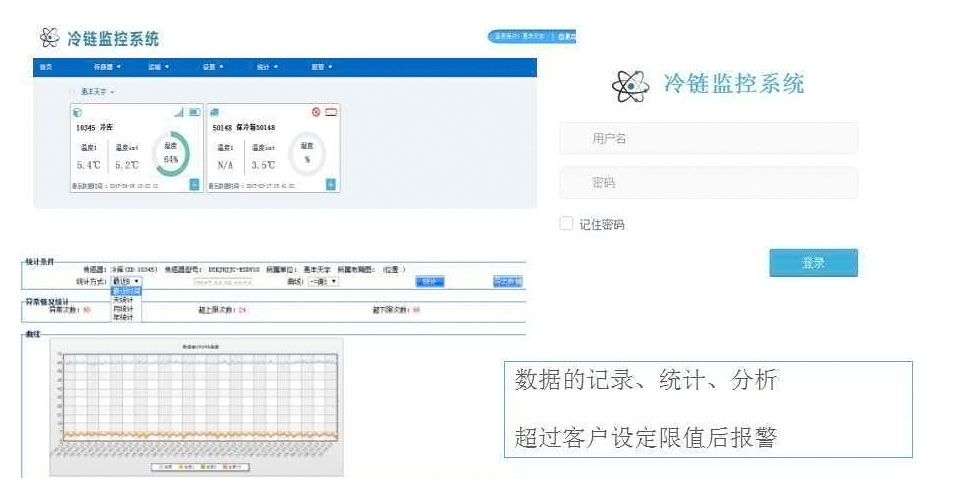Focus the 密码 password field

(708, 183)
